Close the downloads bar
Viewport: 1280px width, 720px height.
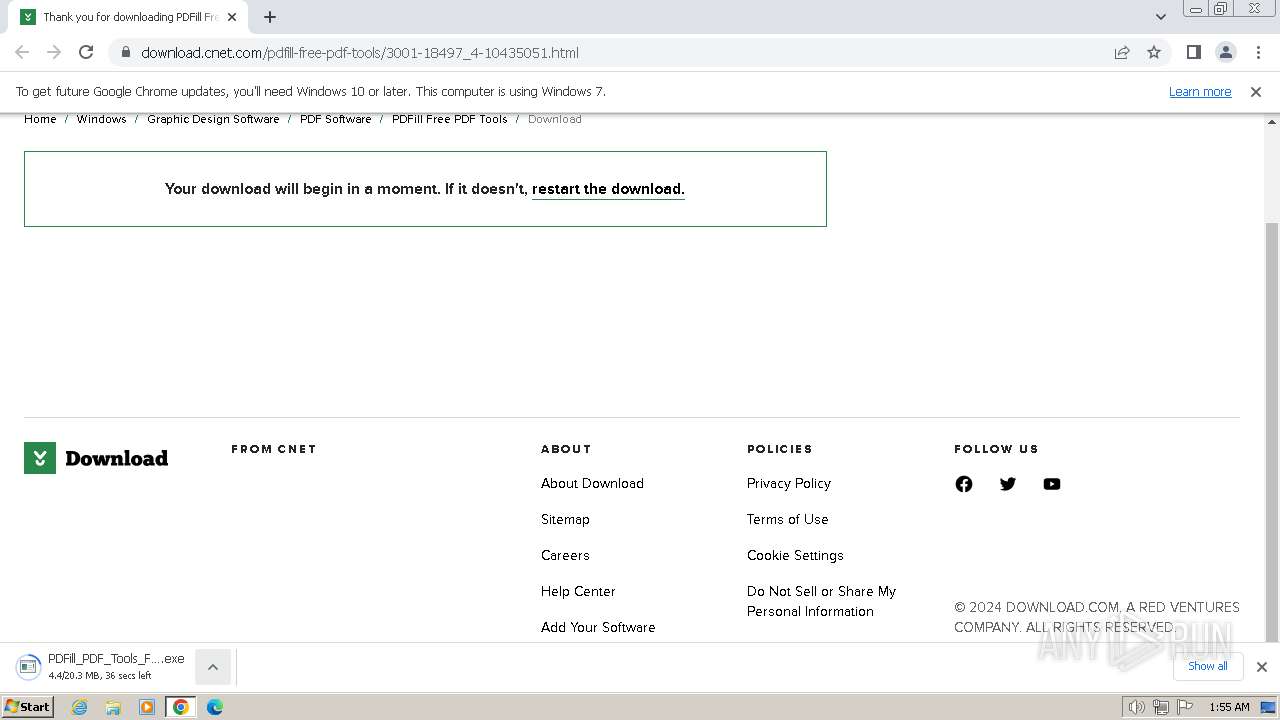pyautogui.click(x=1261, y=667)
